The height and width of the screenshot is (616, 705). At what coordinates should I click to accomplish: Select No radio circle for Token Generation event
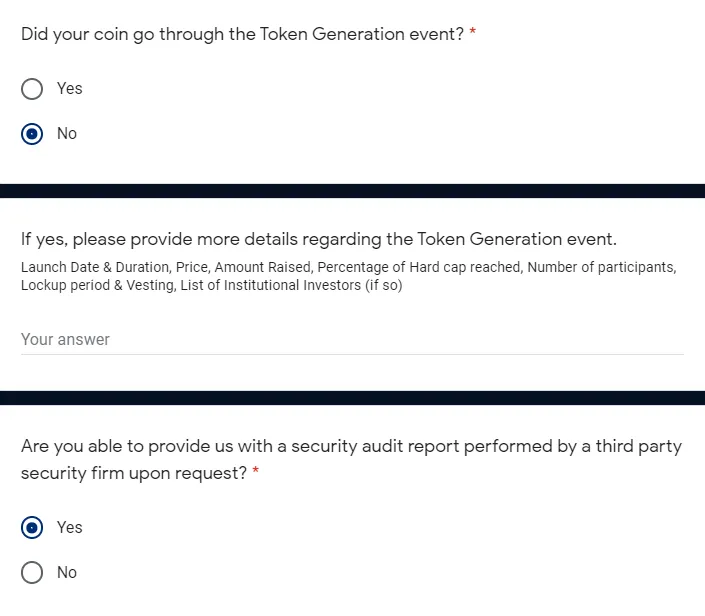(x=32, y=134)
